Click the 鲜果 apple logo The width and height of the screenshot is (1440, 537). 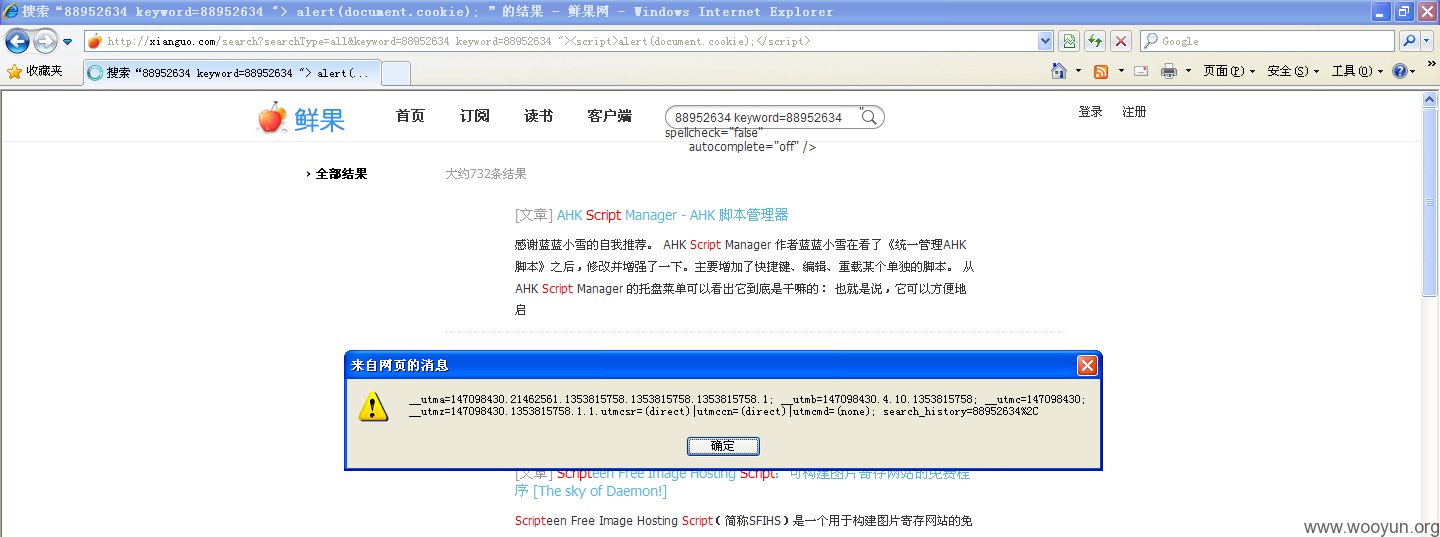(x=301, y=118)
